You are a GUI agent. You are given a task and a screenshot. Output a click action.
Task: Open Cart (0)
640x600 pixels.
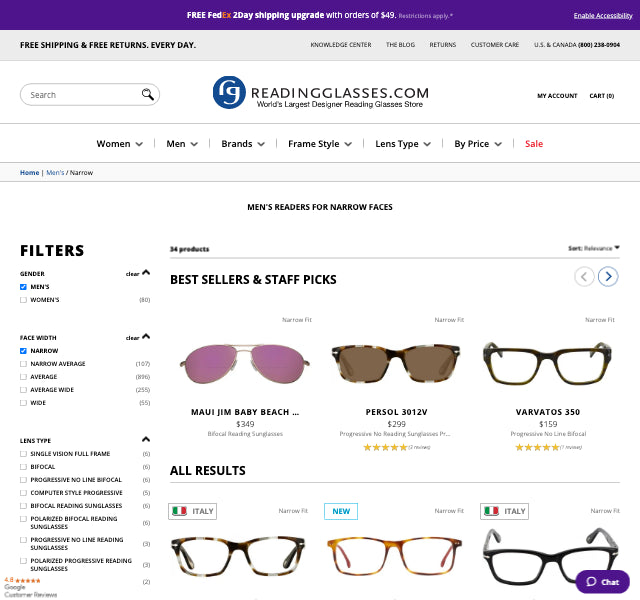click(x=602, y=96)
